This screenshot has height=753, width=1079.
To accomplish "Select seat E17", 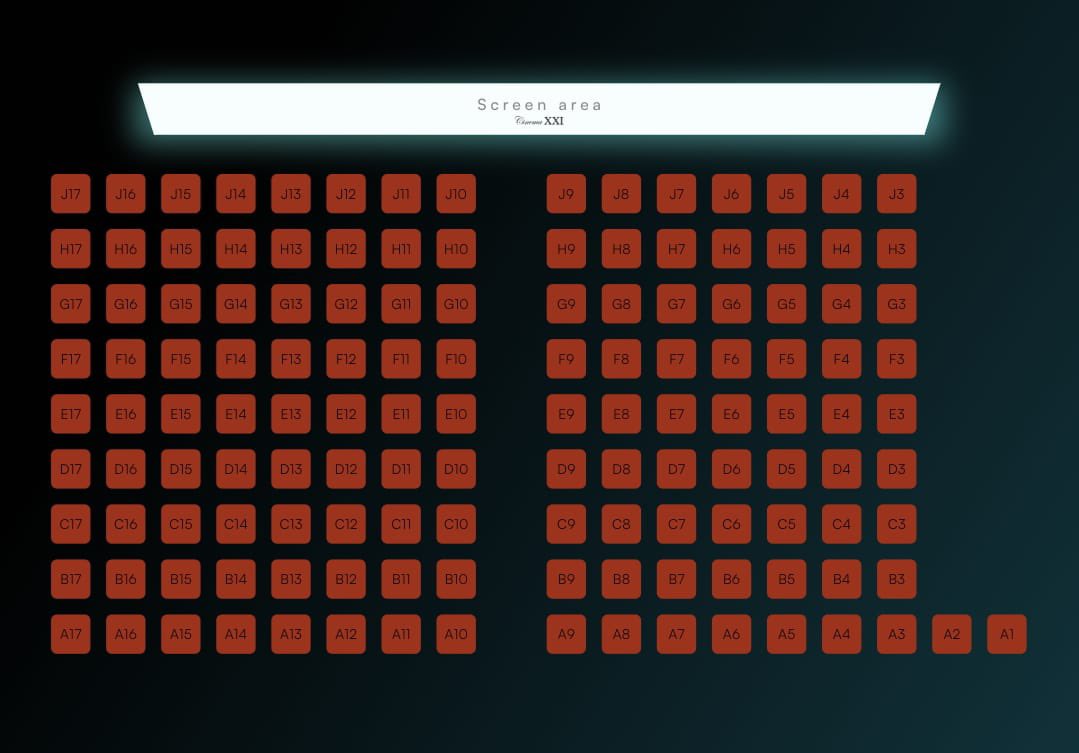I will click(x=71, y=414).
